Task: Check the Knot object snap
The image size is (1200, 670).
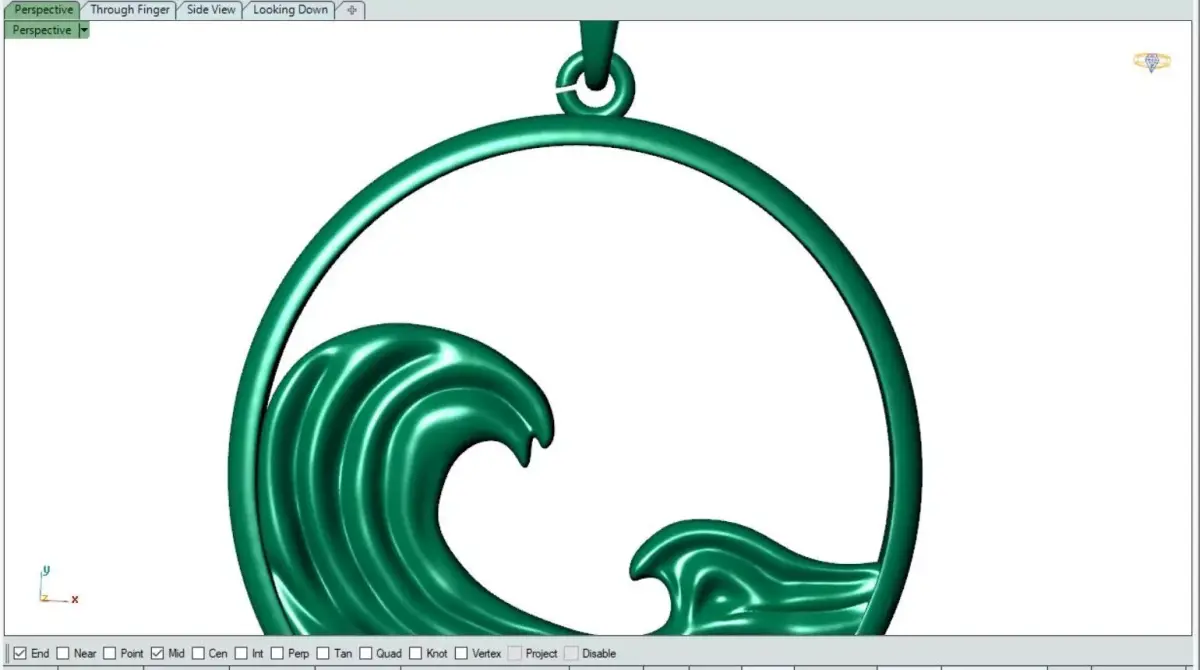Action: pyautogui.click(x=415, y=654)
